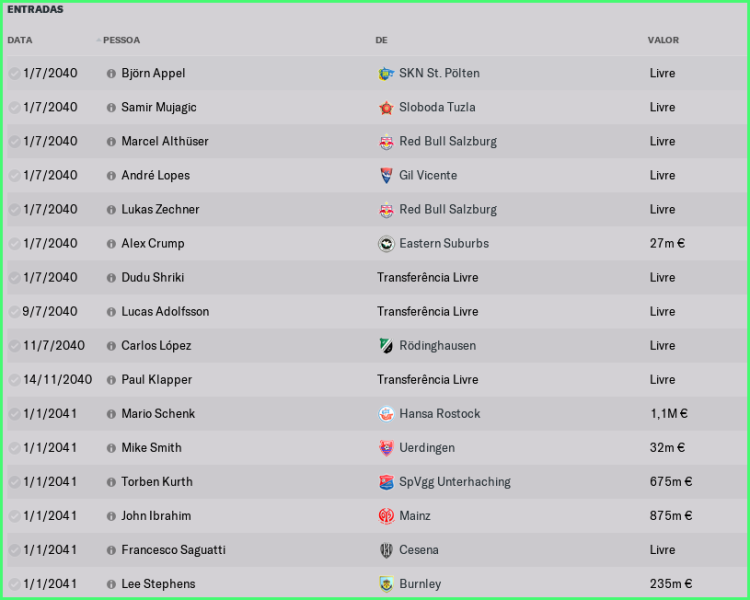Select the John Ibrahim 875m € fee cell
The width and height of the screenshot is (750, 600).
coord(670,515)
